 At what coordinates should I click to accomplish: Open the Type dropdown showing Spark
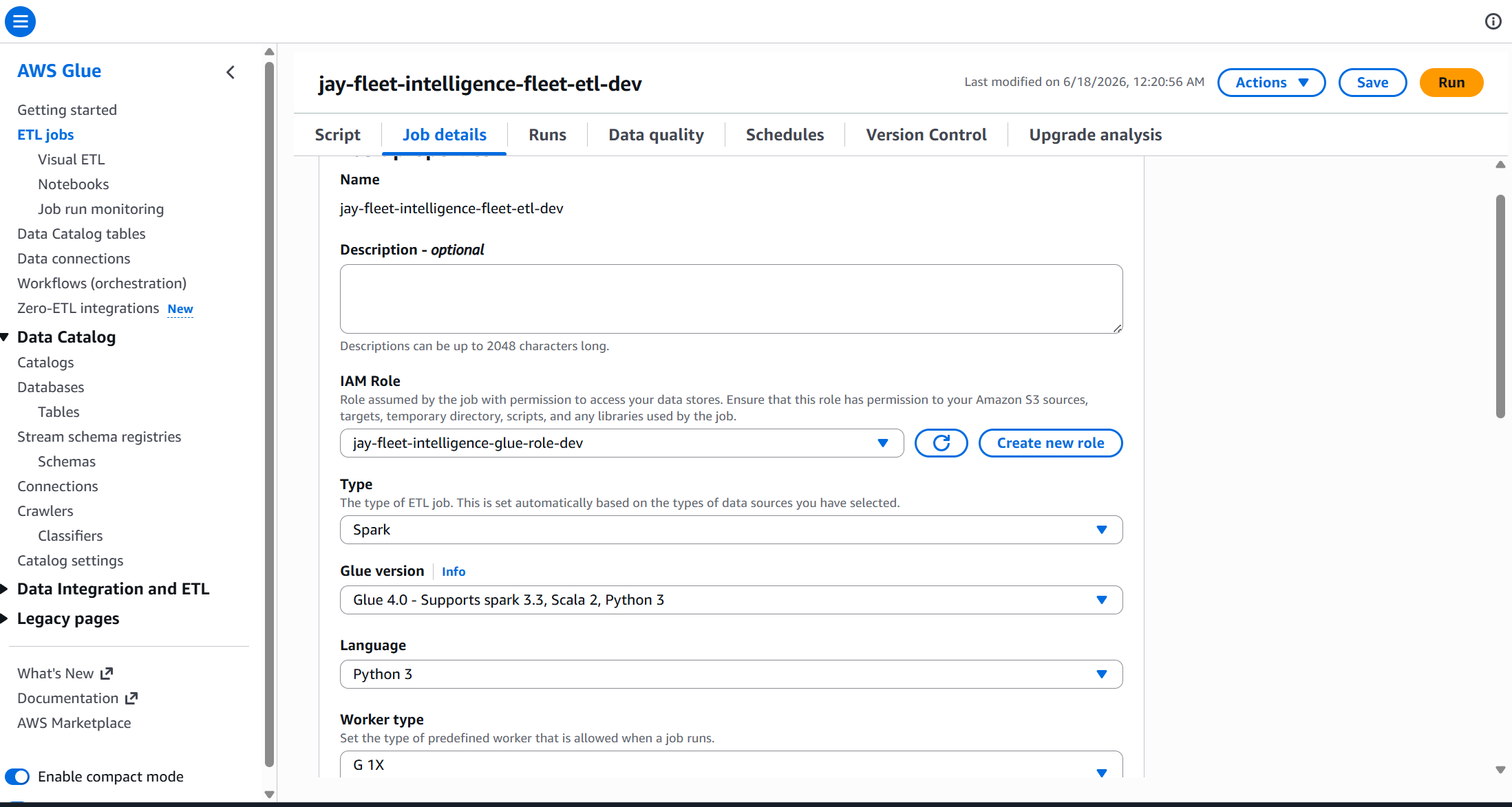[731, 530]
